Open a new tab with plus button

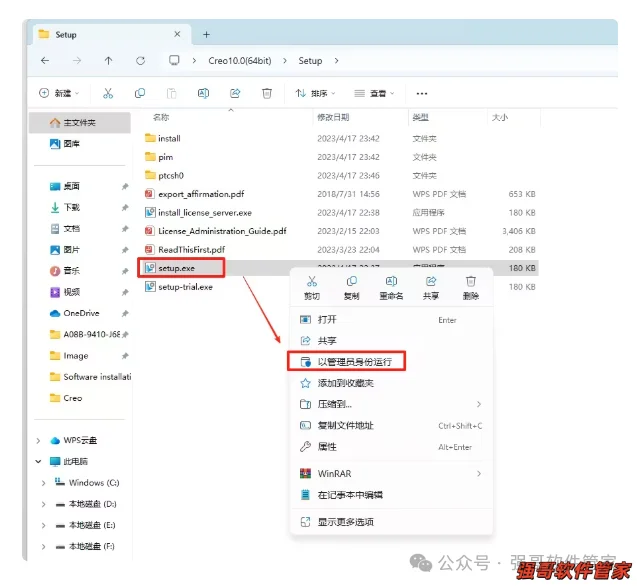pyautogui.click(x=206, y=35)
